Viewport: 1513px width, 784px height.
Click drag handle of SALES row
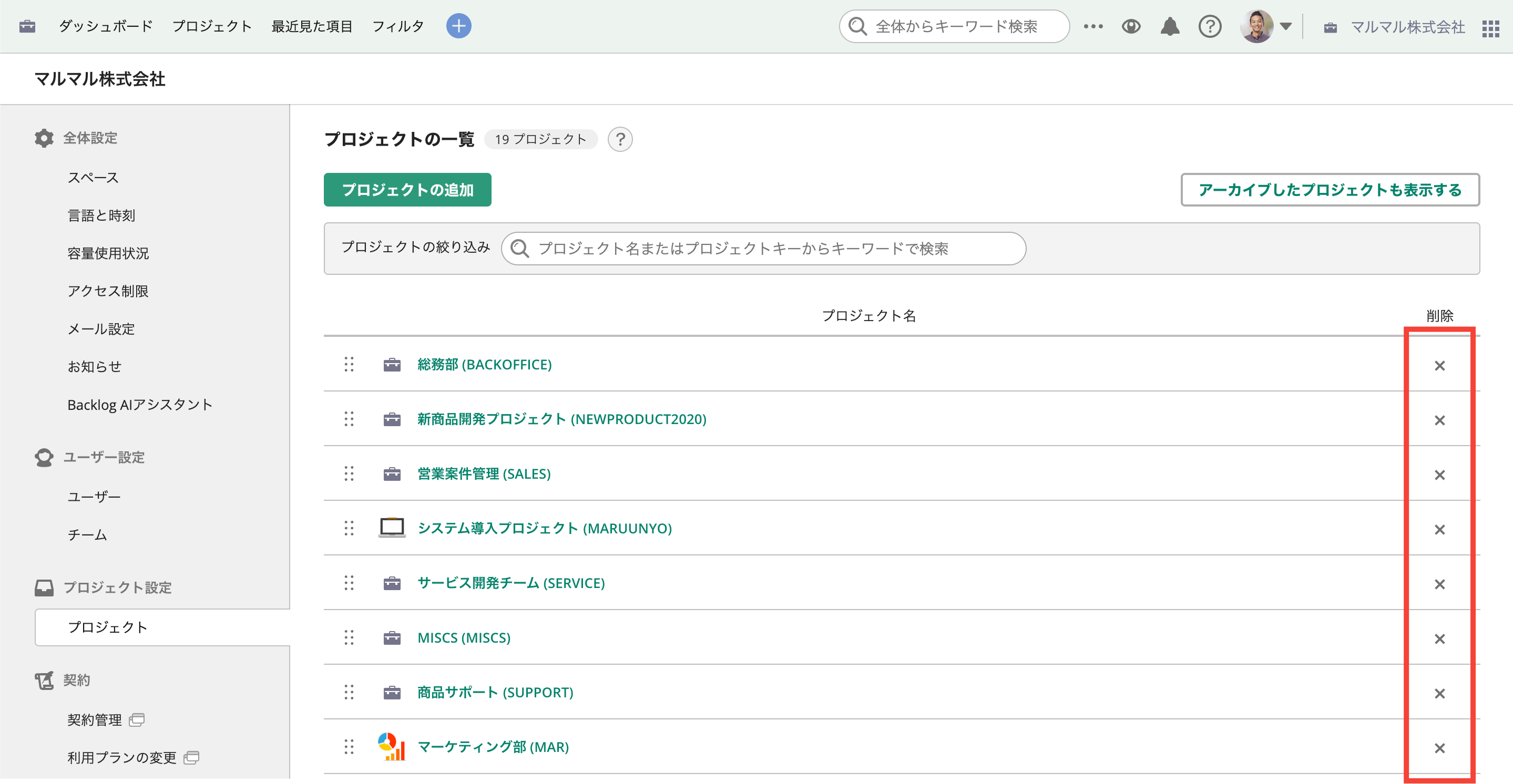pos(349,473)
